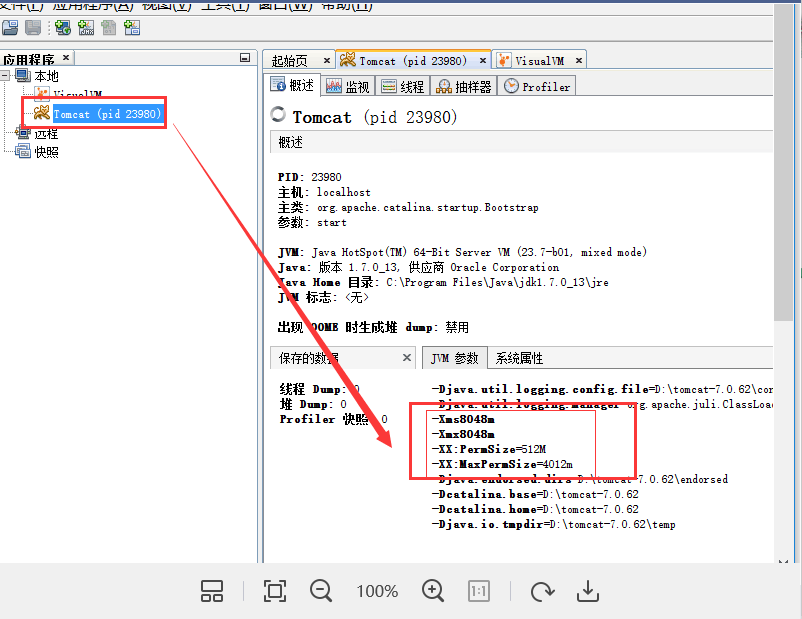Open the 概述 overview subtab

pyautogui.click(x=293, y=85)
